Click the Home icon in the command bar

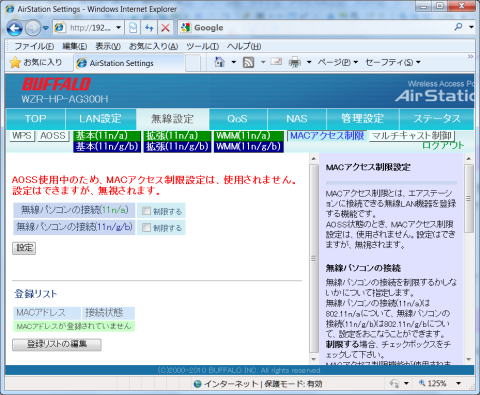point(219,62)
